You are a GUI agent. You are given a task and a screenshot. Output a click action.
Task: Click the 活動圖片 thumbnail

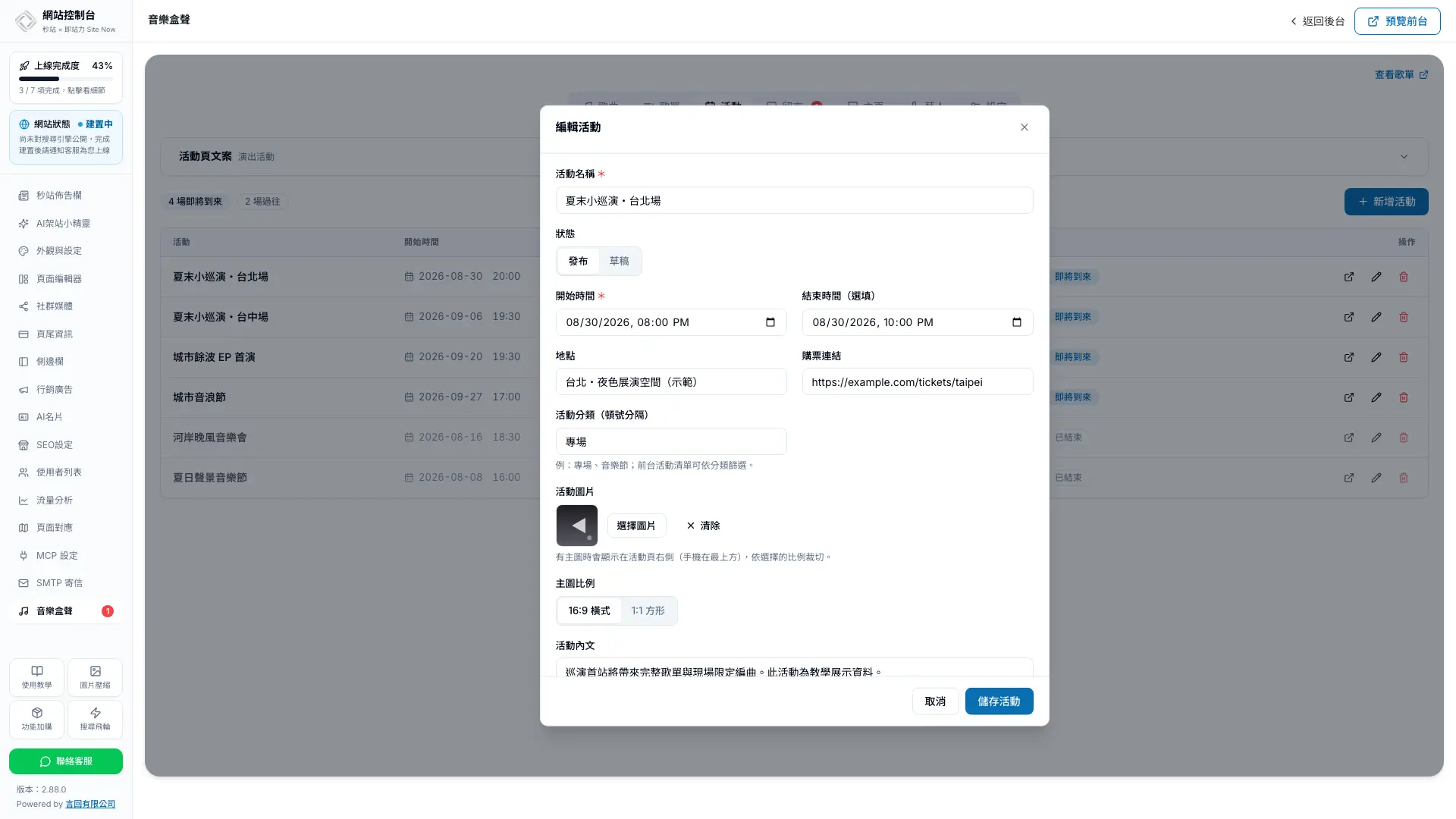click(576, 526)
